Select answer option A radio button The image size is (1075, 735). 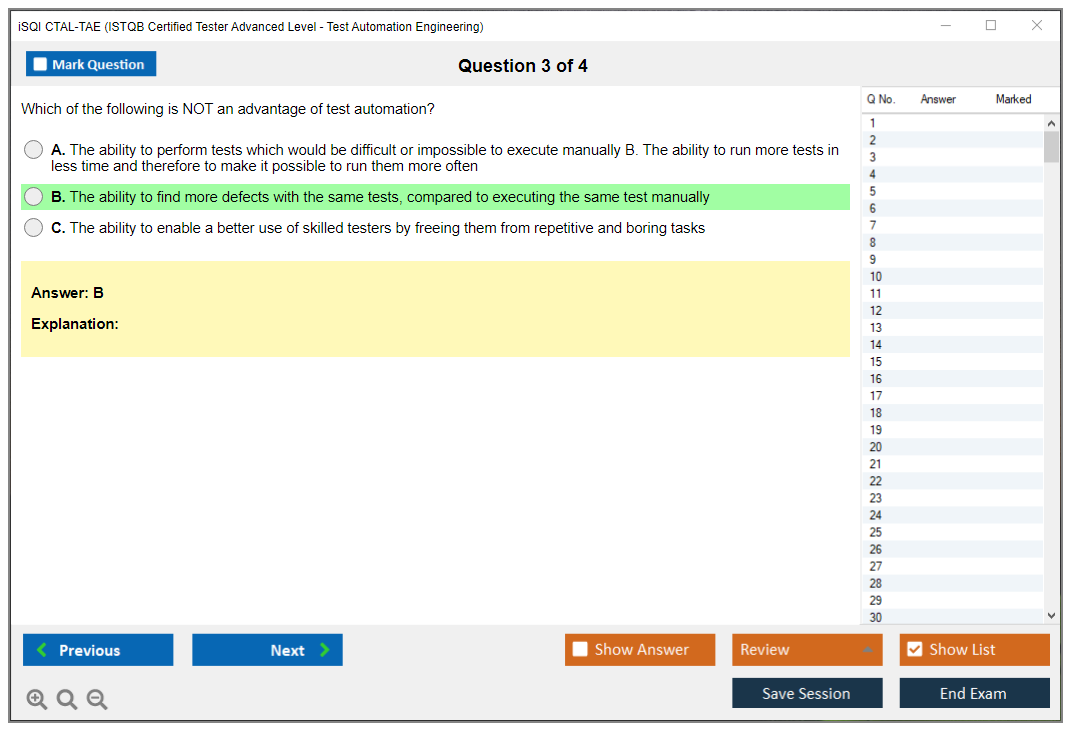[34, 150]
